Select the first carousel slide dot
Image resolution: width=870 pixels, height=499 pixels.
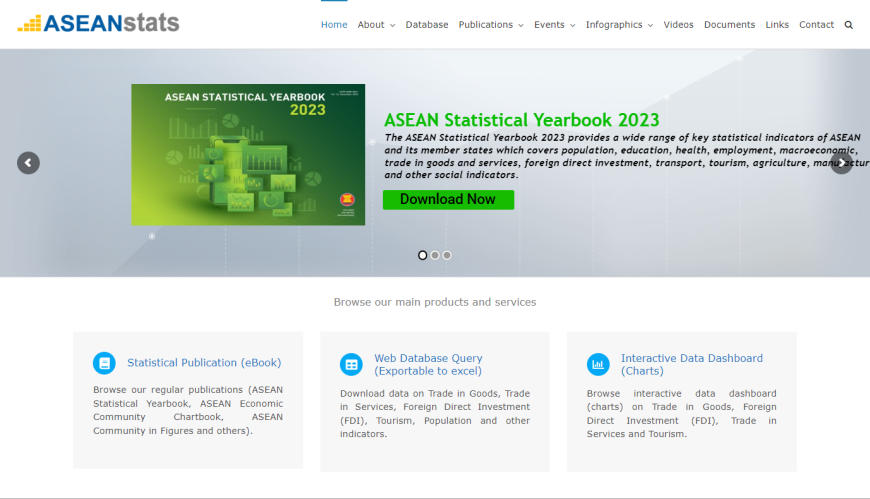click(x=422, y=255)
